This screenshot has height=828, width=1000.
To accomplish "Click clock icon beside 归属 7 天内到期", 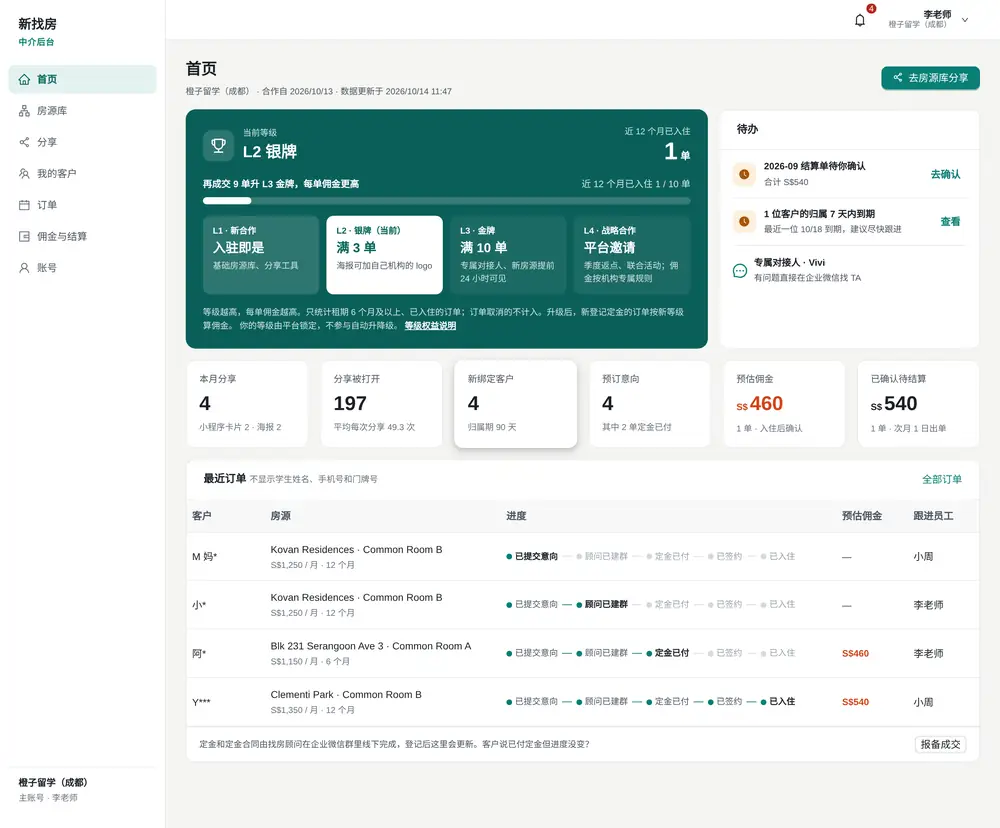I will (744, 221).
